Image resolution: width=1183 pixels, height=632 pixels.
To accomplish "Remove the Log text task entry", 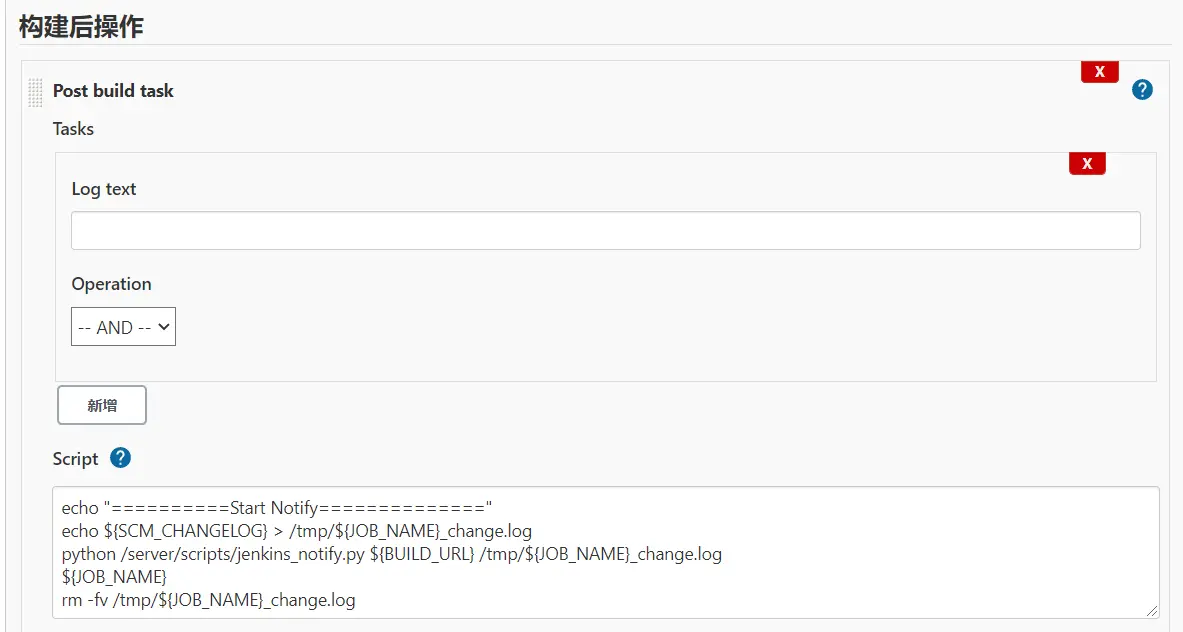I will point(1087,164).
